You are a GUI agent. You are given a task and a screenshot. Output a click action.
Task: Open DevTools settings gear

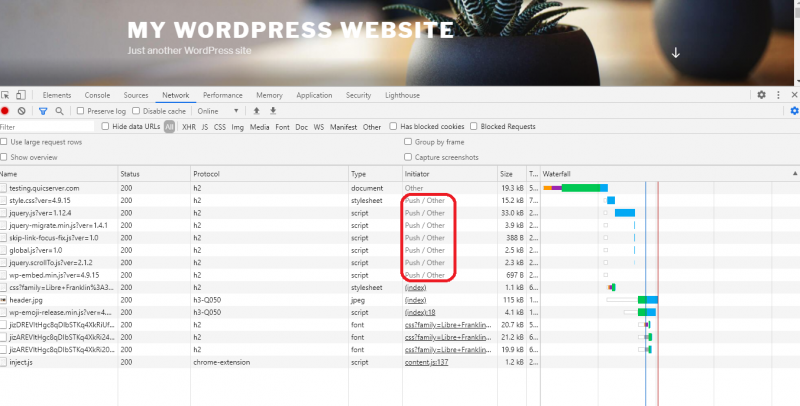point(761,95)
